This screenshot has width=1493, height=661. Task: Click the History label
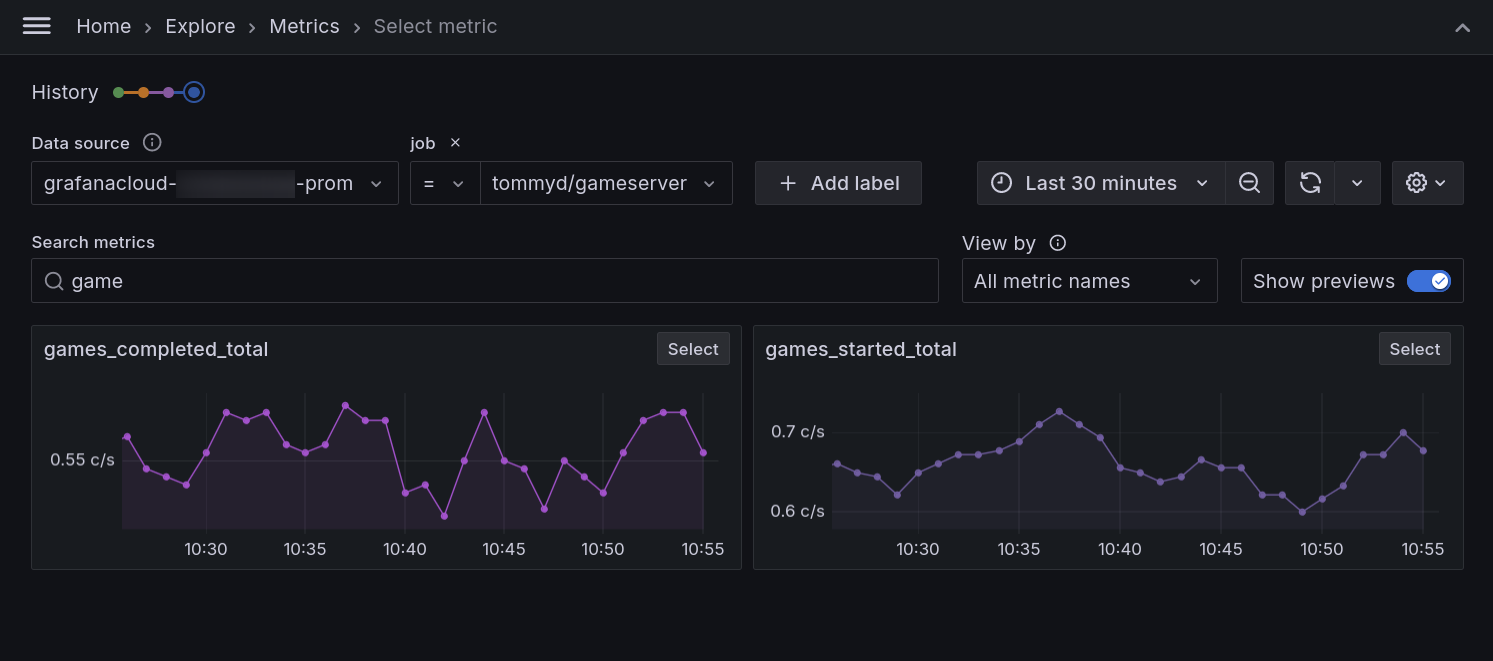(x=65, y=92)
